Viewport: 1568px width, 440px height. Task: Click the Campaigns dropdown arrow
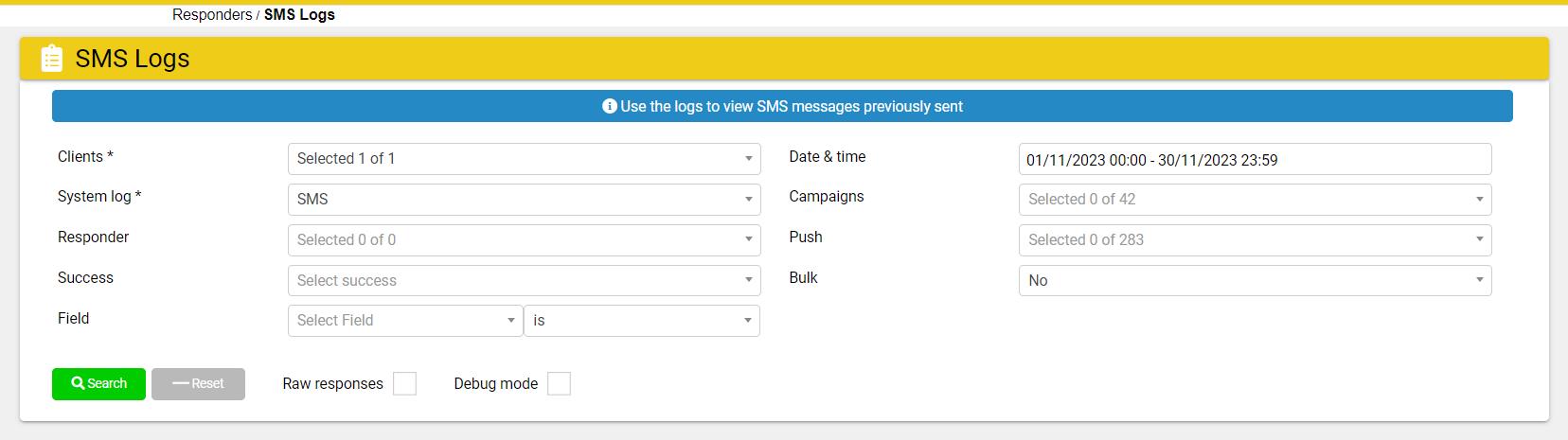pyautogui.click(x=1479, y=199)
